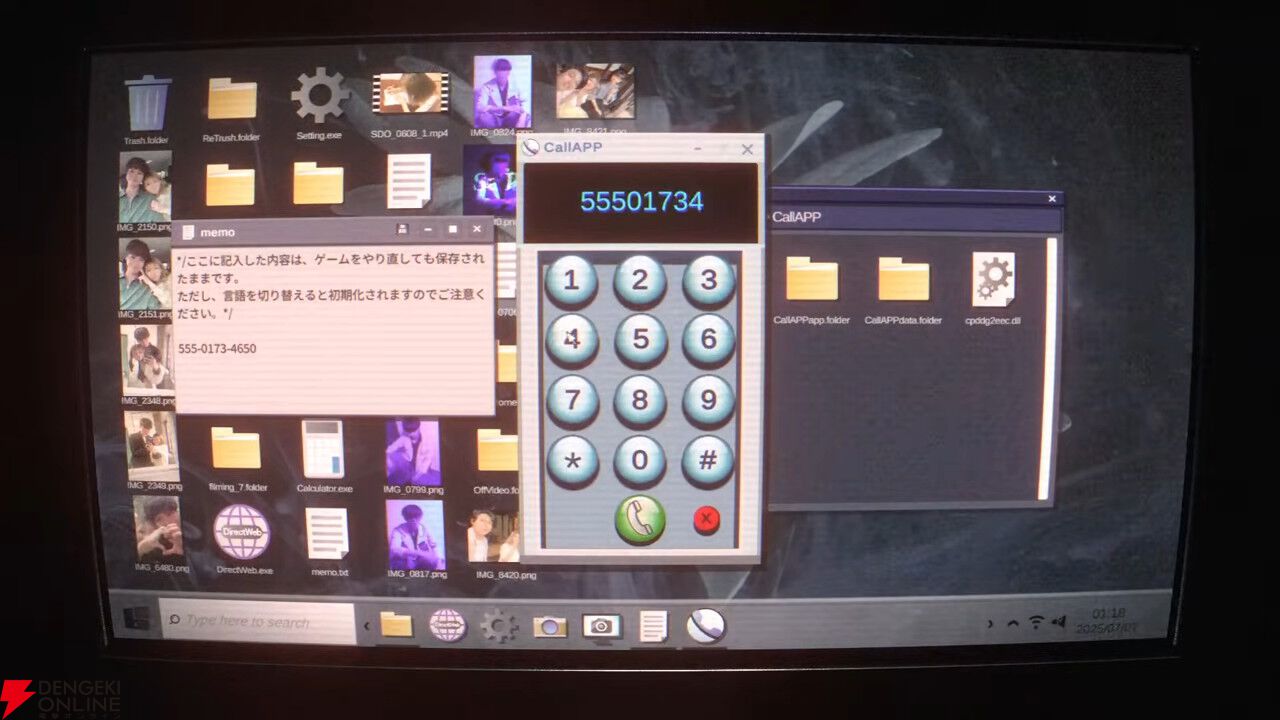Open the Trash folder on the desktop
Viewport: 1280px width, 720px height.
[147, 104]
